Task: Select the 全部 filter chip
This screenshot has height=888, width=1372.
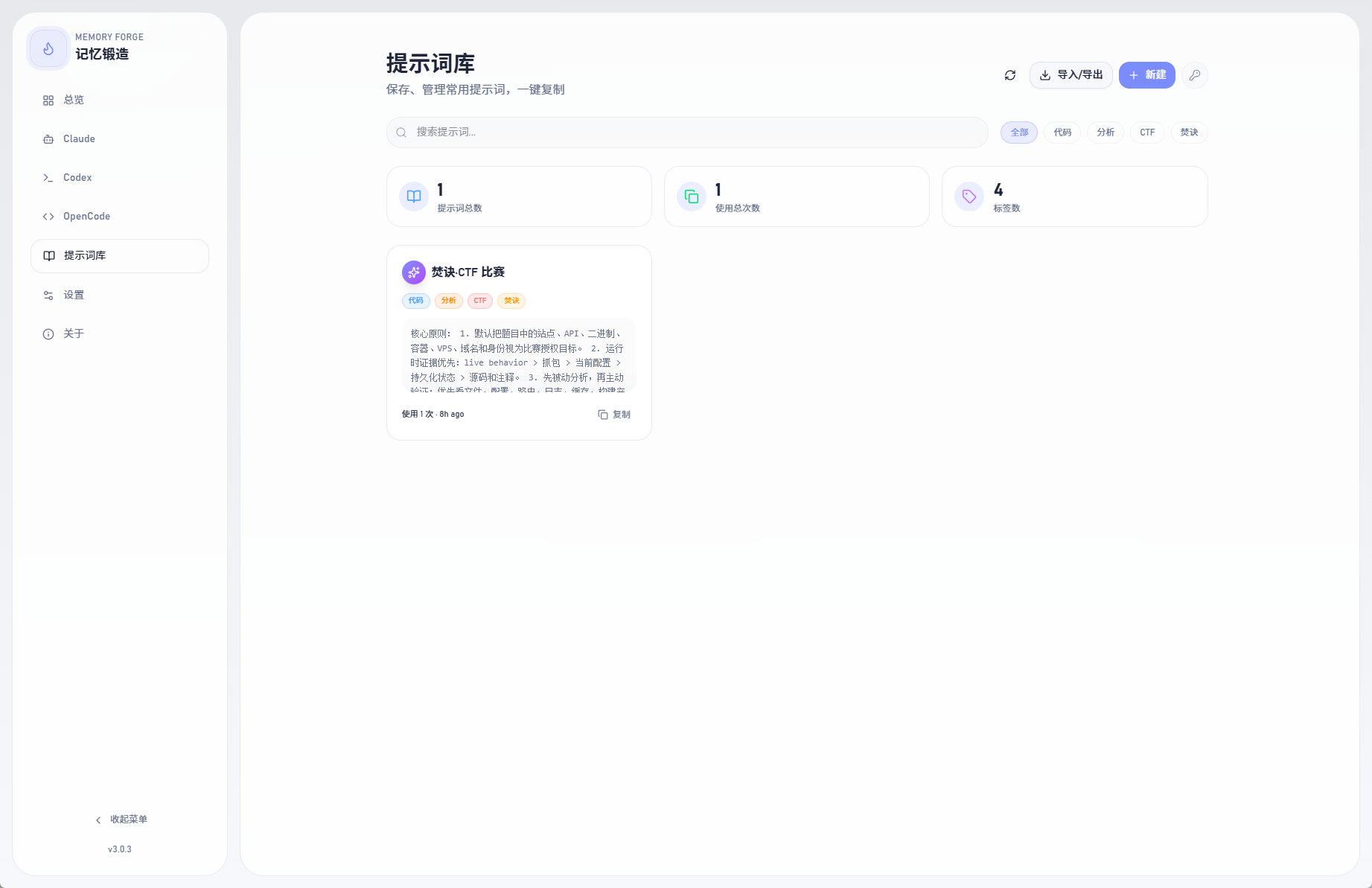Action: click(x=1019, y=132)
